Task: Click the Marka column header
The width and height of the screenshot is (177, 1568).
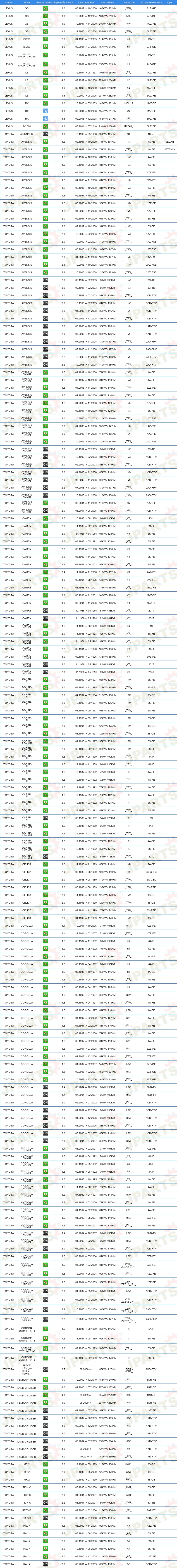Action: coord(9,2)
